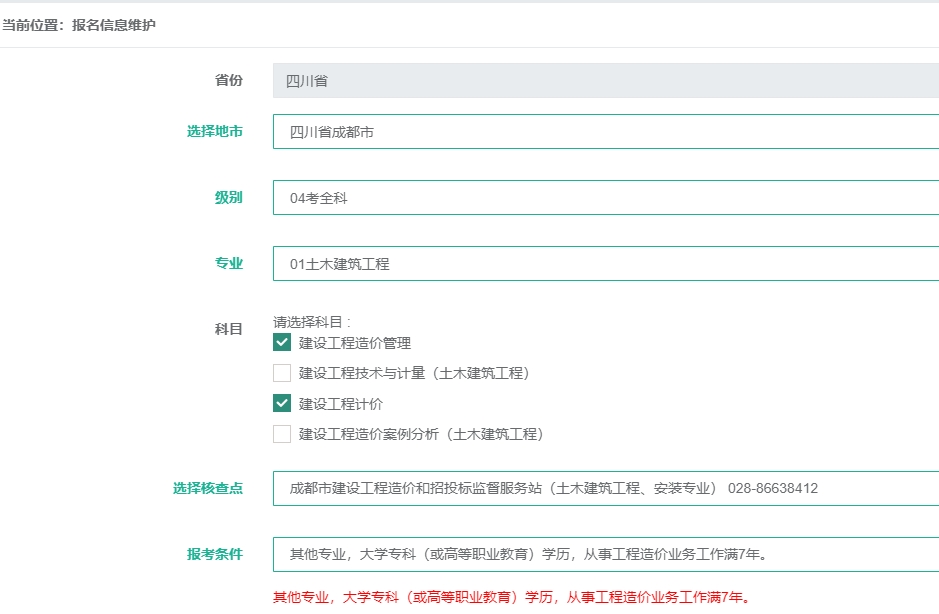Uncheck the 建设工程计价 checkbox
Image resolution: width=939 pixels, height=614 pixels.
282,404
